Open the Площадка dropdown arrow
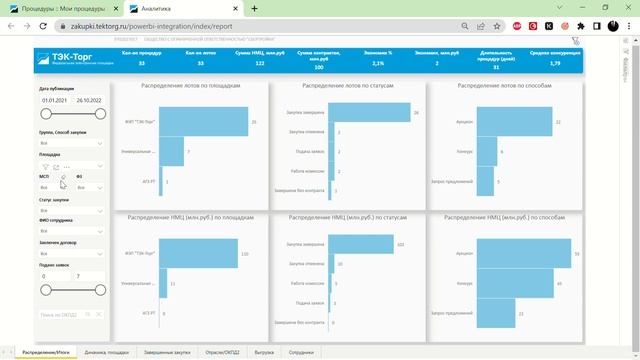Viewport: 640px width, 360px height. [x=100, y=166]
